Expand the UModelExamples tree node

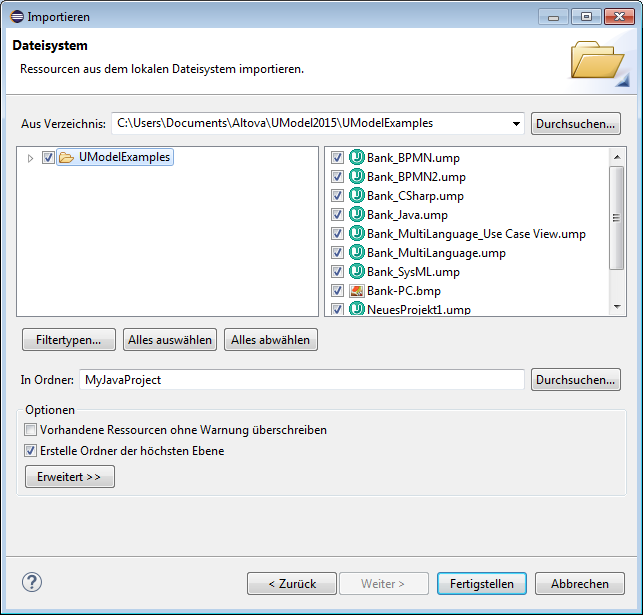pyautogui.click(x=30, y=158)
